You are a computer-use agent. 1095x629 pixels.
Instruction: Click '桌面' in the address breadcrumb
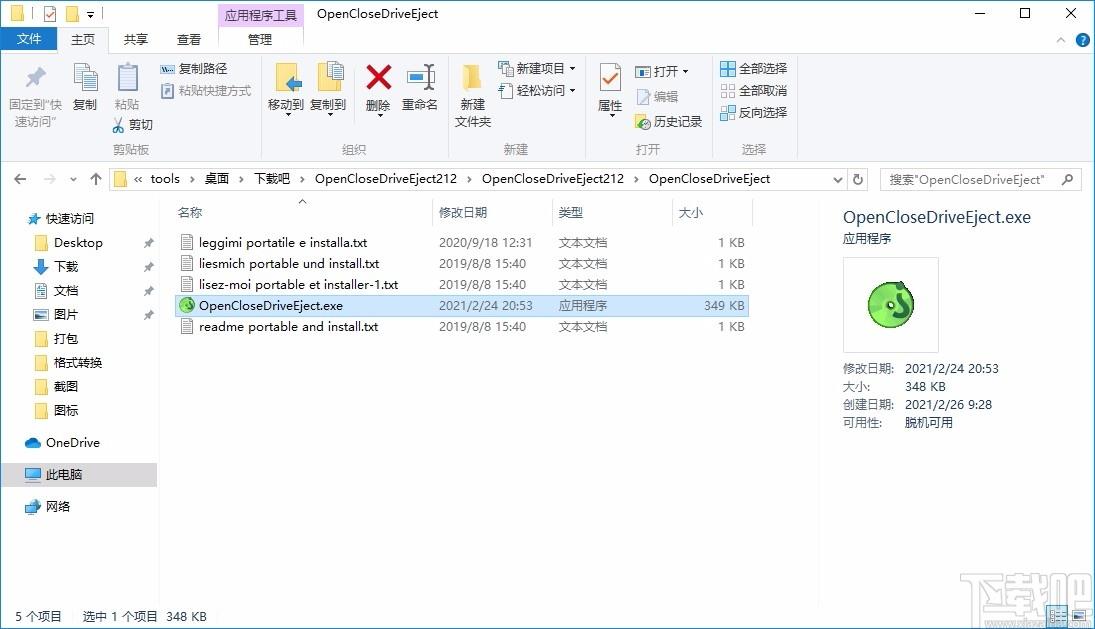pyautogui.click(x=216, y=179)
